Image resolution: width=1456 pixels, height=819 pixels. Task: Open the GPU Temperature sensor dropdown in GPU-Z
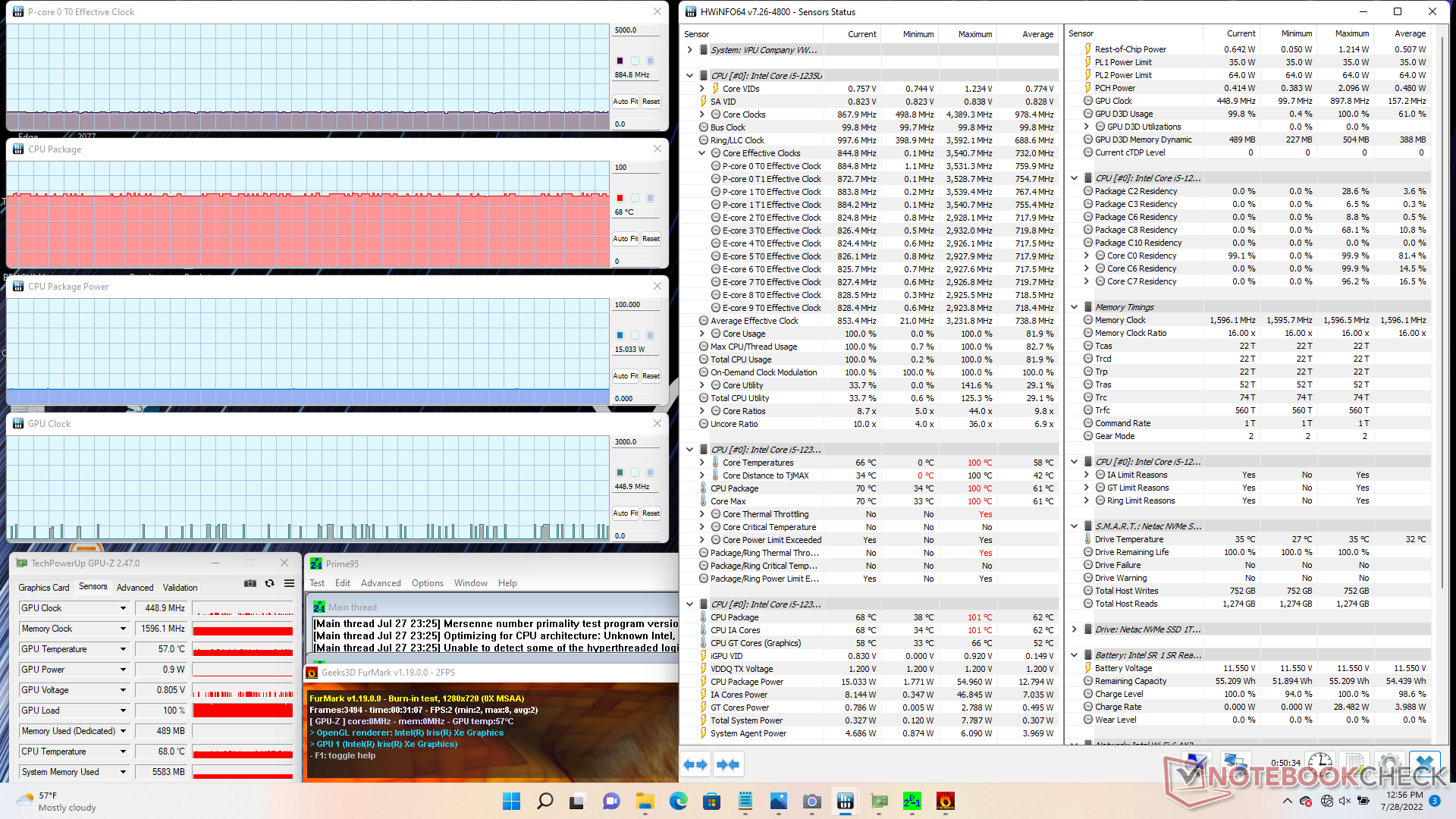click(123, 649)
